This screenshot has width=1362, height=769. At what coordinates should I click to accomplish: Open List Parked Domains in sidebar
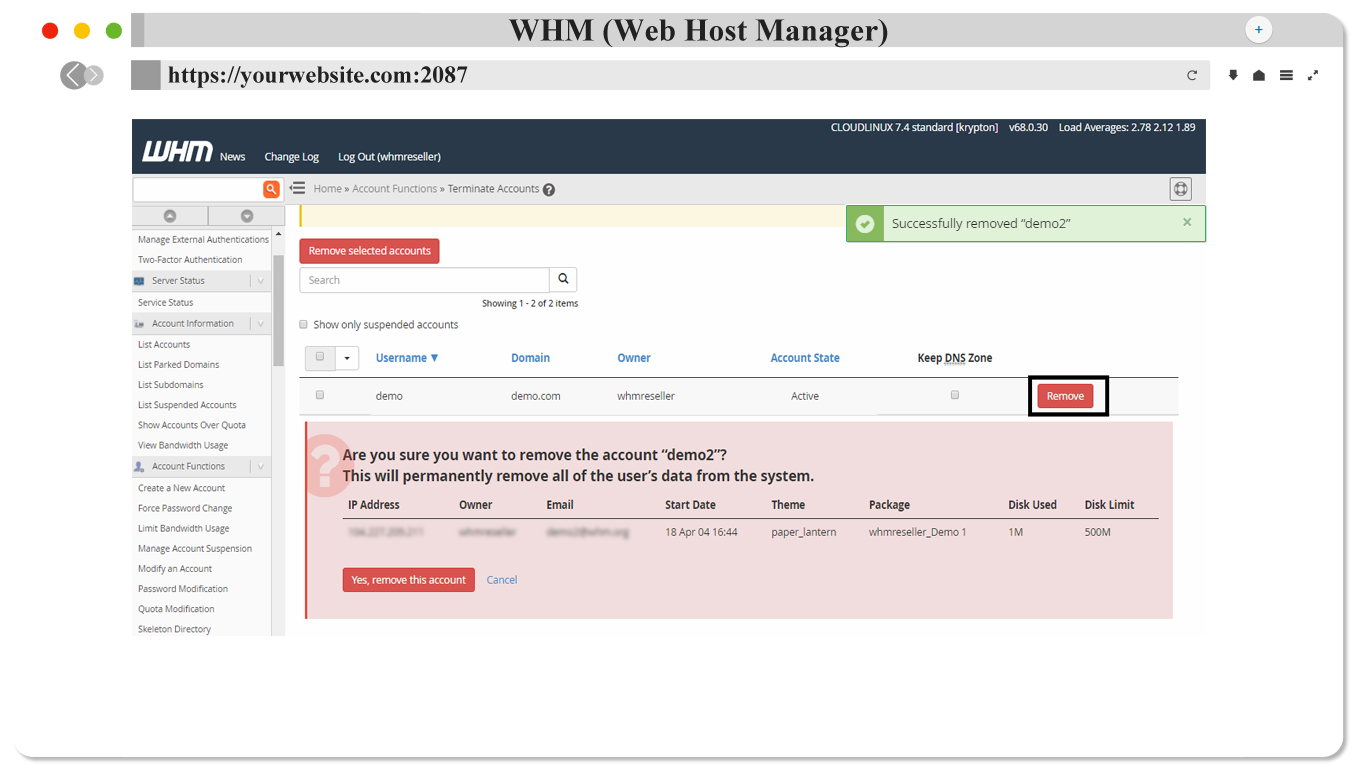179,365
